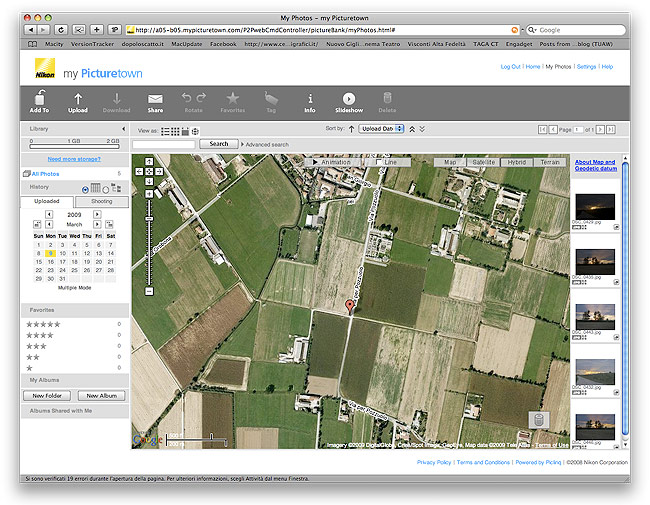Open Need more storage link
The image size is (650, 505).
coord(74,159)
